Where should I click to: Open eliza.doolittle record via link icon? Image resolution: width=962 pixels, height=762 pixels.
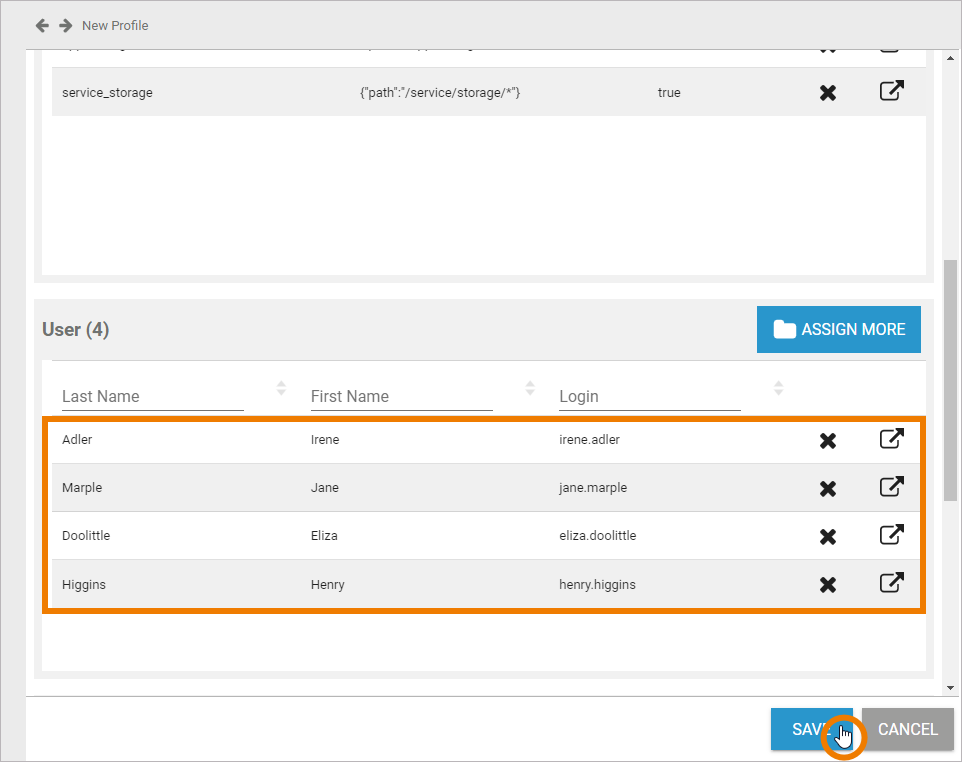coord(891,535)
